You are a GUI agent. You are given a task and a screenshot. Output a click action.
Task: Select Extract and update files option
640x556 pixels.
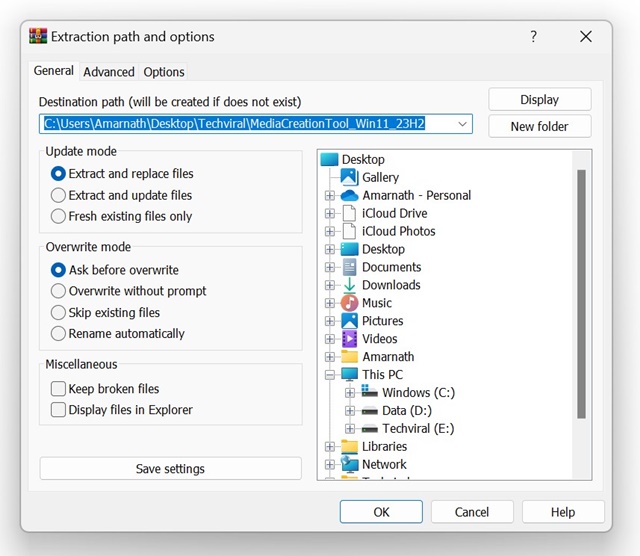click(121, 195)
